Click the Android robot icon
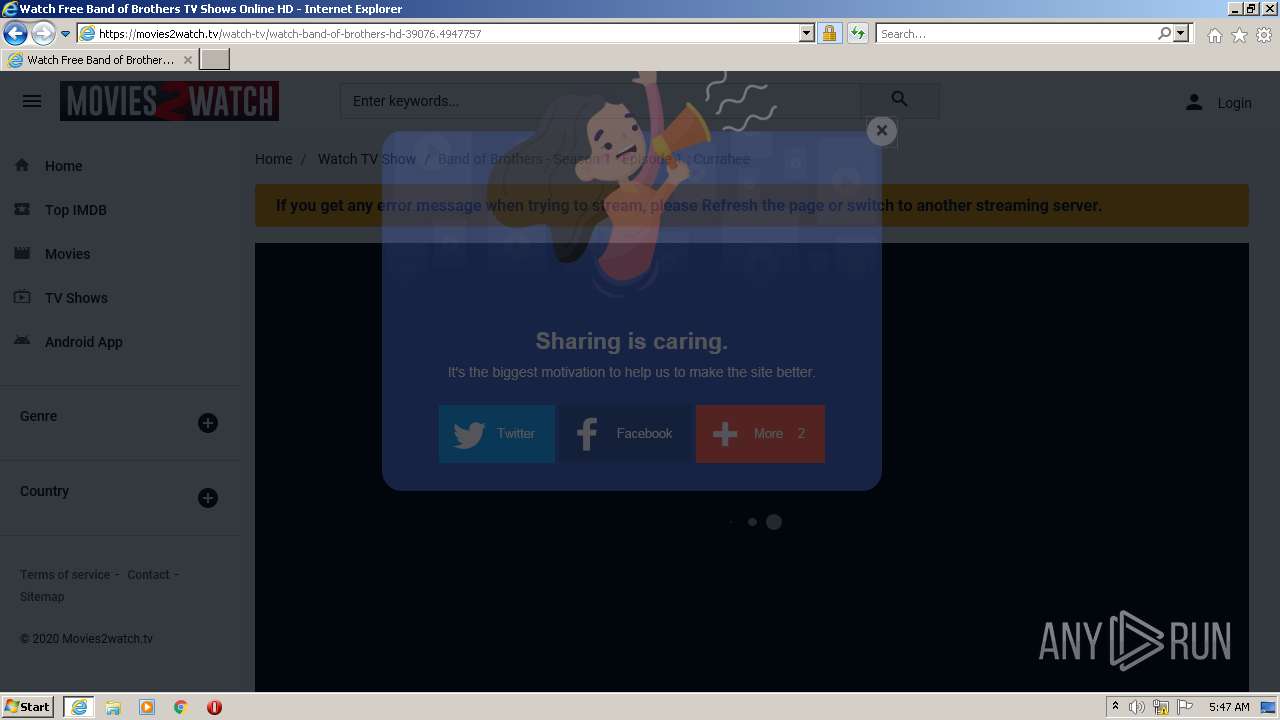1280x720 pixels. click(22, 341)
